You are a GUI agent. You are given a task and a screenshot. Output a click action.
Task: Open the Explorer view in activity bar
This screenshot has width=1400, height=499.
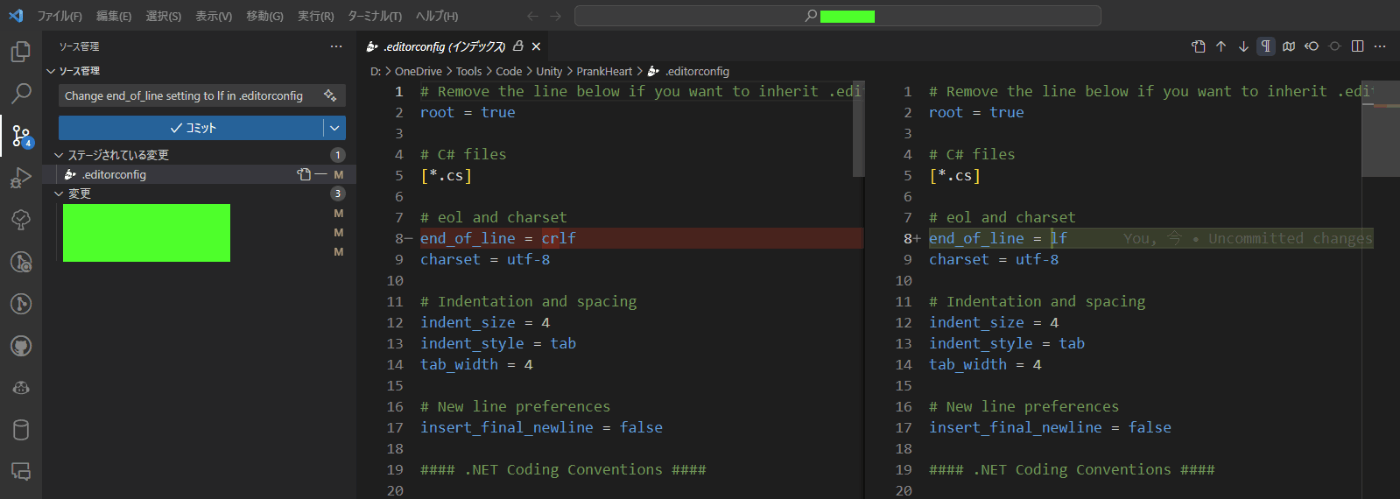pos(20,51)
